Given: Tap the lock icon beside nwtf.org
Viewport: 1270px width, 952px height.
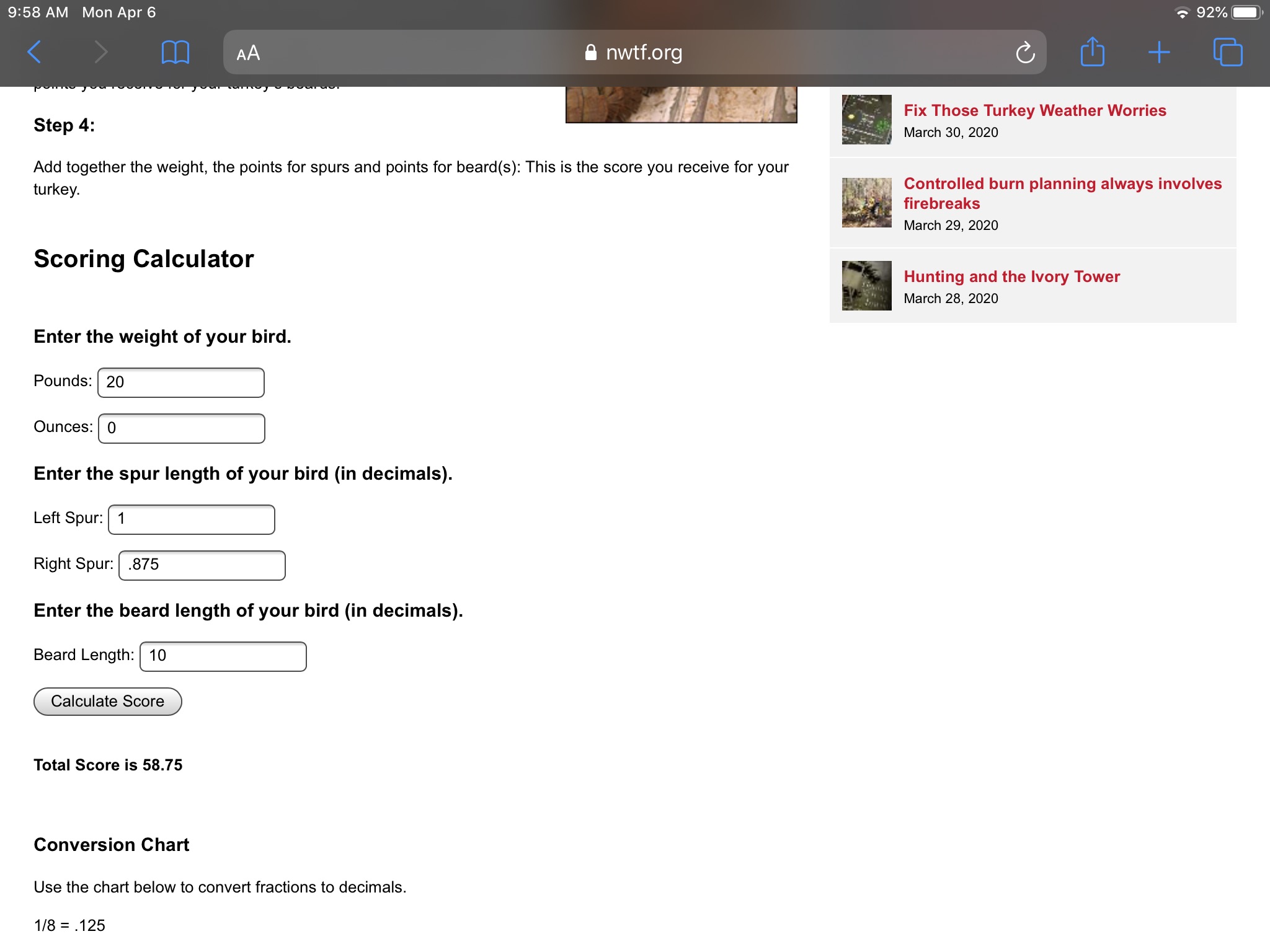Looking at the screenshot, I should click(590, 52).
